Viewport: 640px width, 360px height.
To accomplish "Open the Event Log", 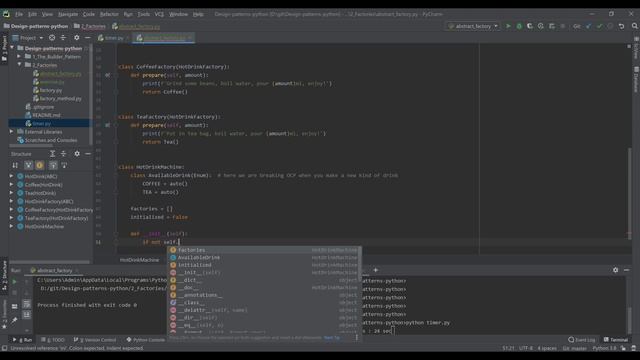I will [x=582, y=340].
